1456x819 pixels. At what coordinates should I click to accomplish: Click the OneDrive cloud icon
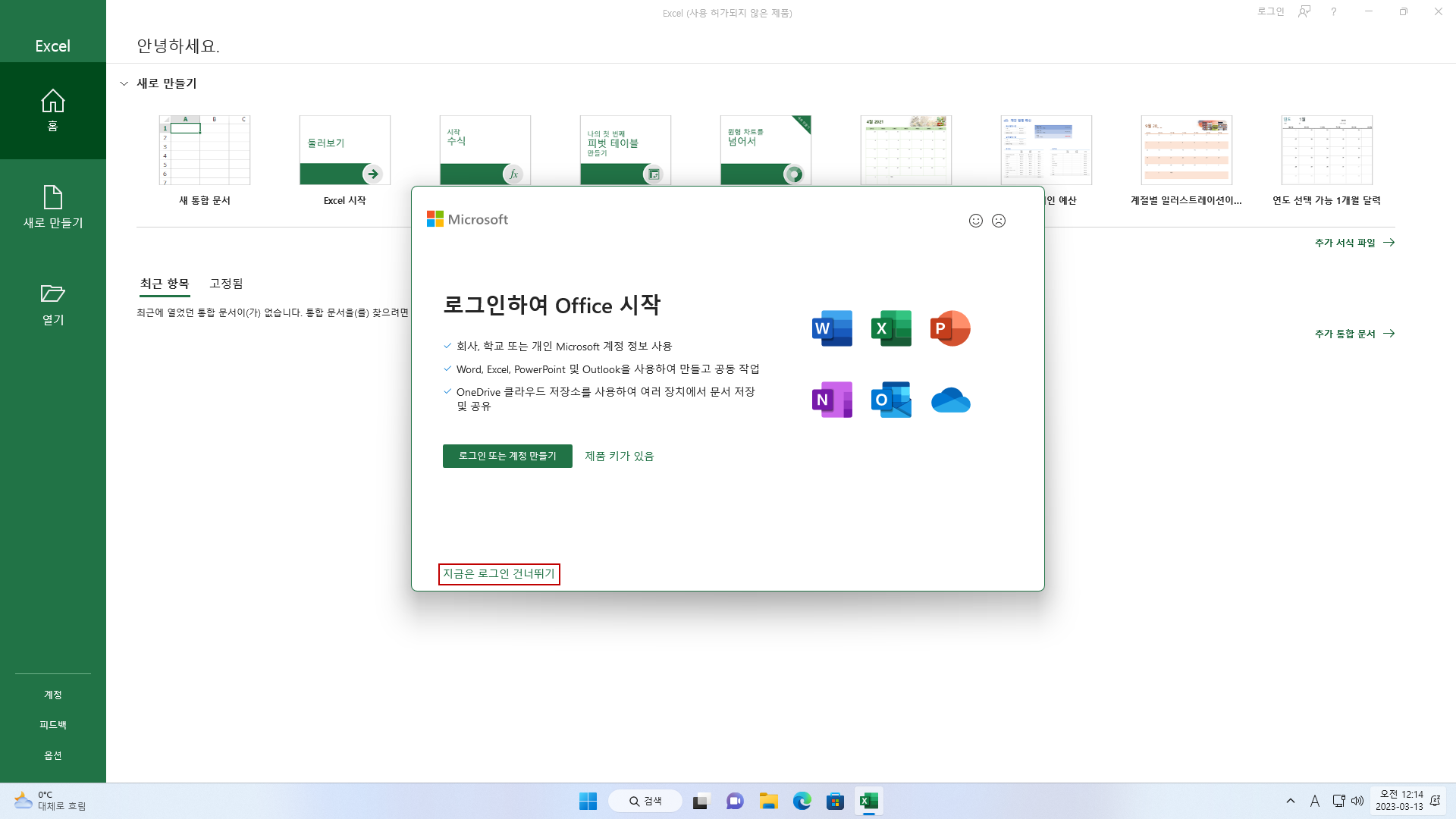point(950,400)
